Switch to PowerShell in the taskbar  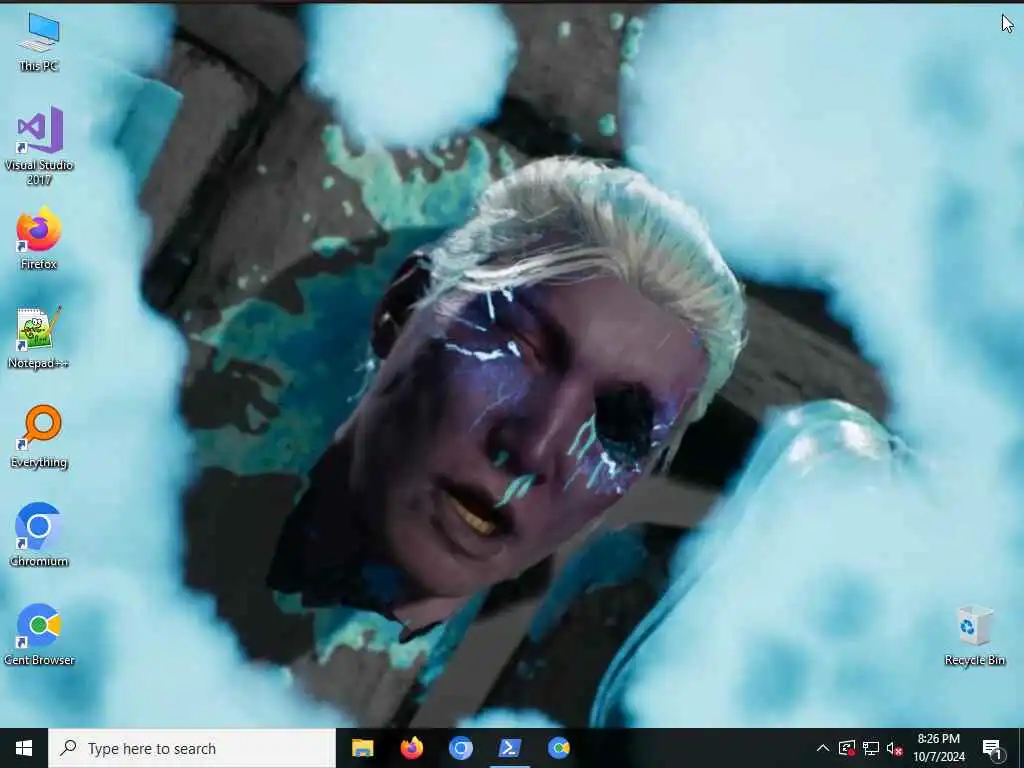pyautogui.click(x=509, y=748)
